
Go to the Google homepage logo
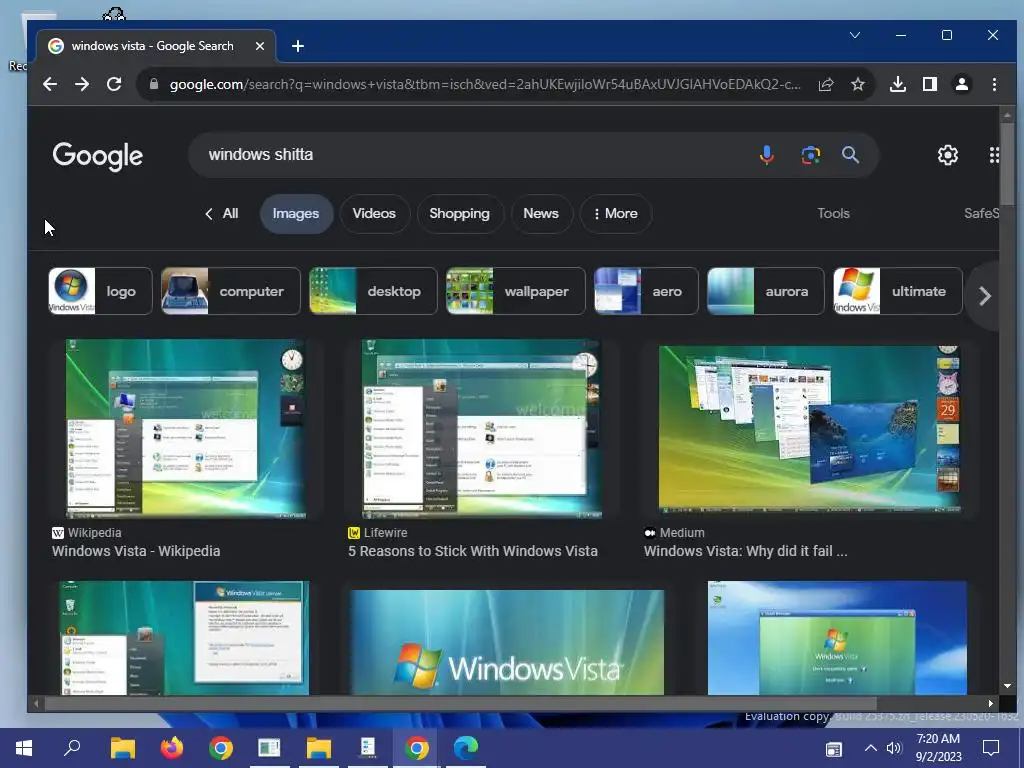pos(97,156)
